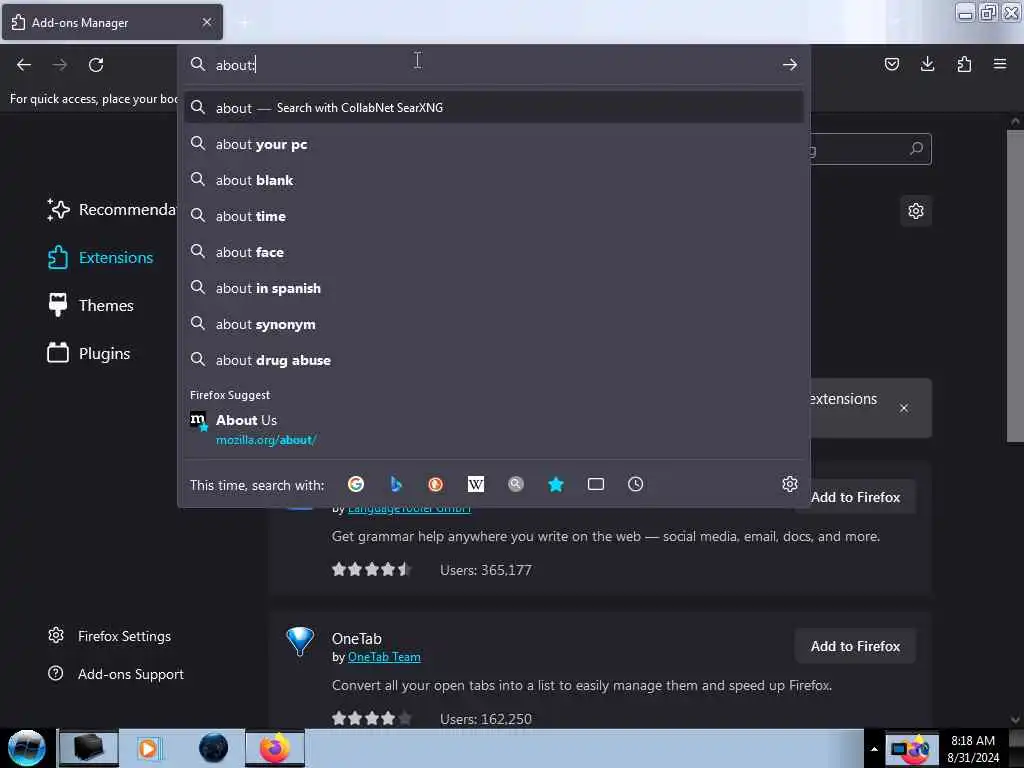Select the 'about in spanish' suggestion

(x=494, y=287)
